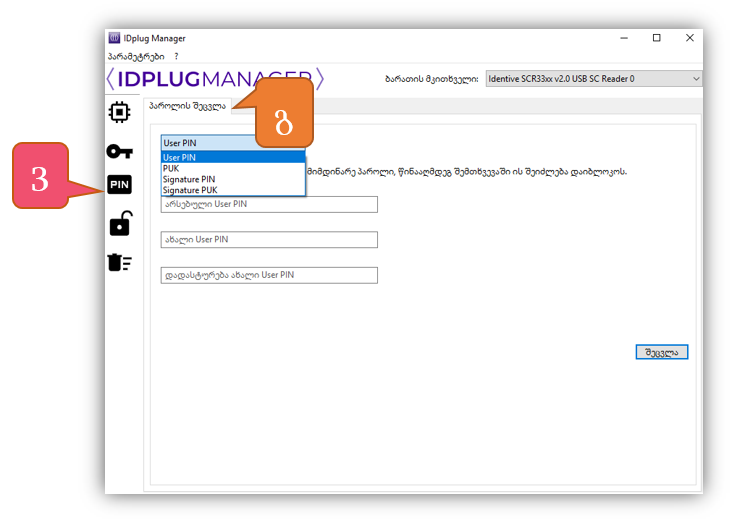The height and width of the screenshot is (519, 732).
Task: Focus the ახალი User PIN field
Action: [x=269, y=240]
